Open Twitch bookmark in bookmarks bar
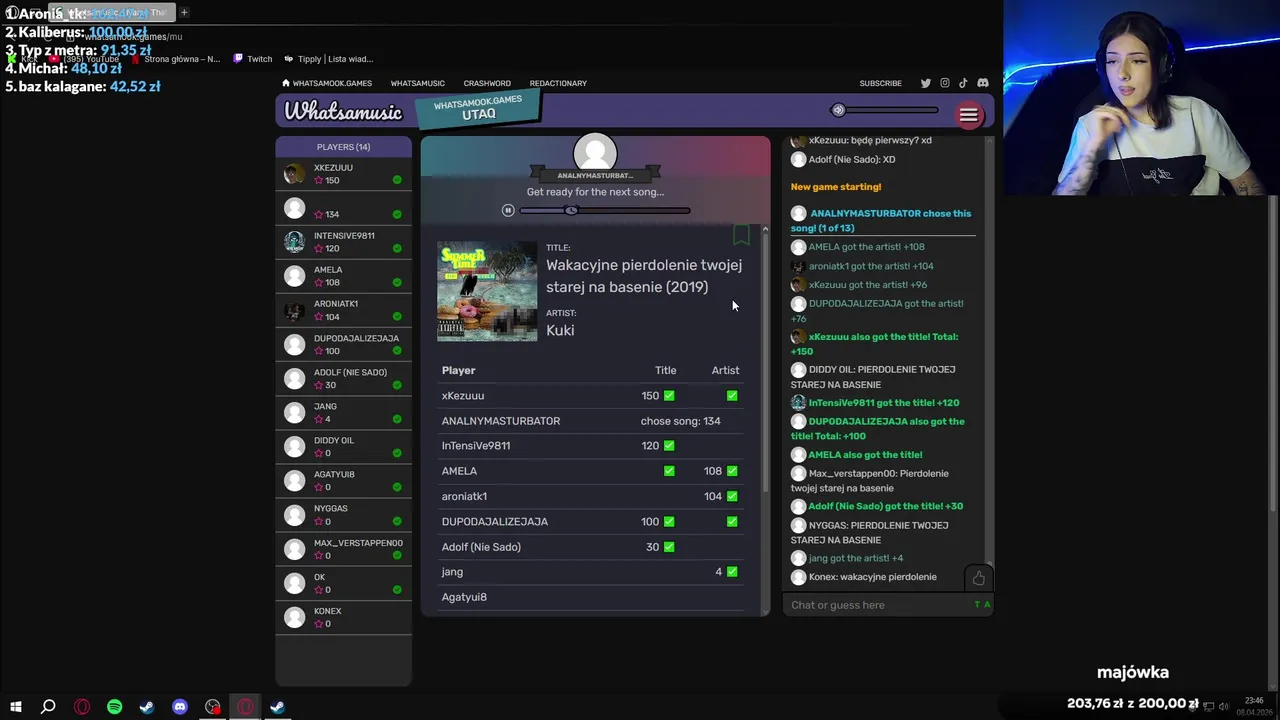The height and width of the screenshot is (720, 1280). click(252, 59)
